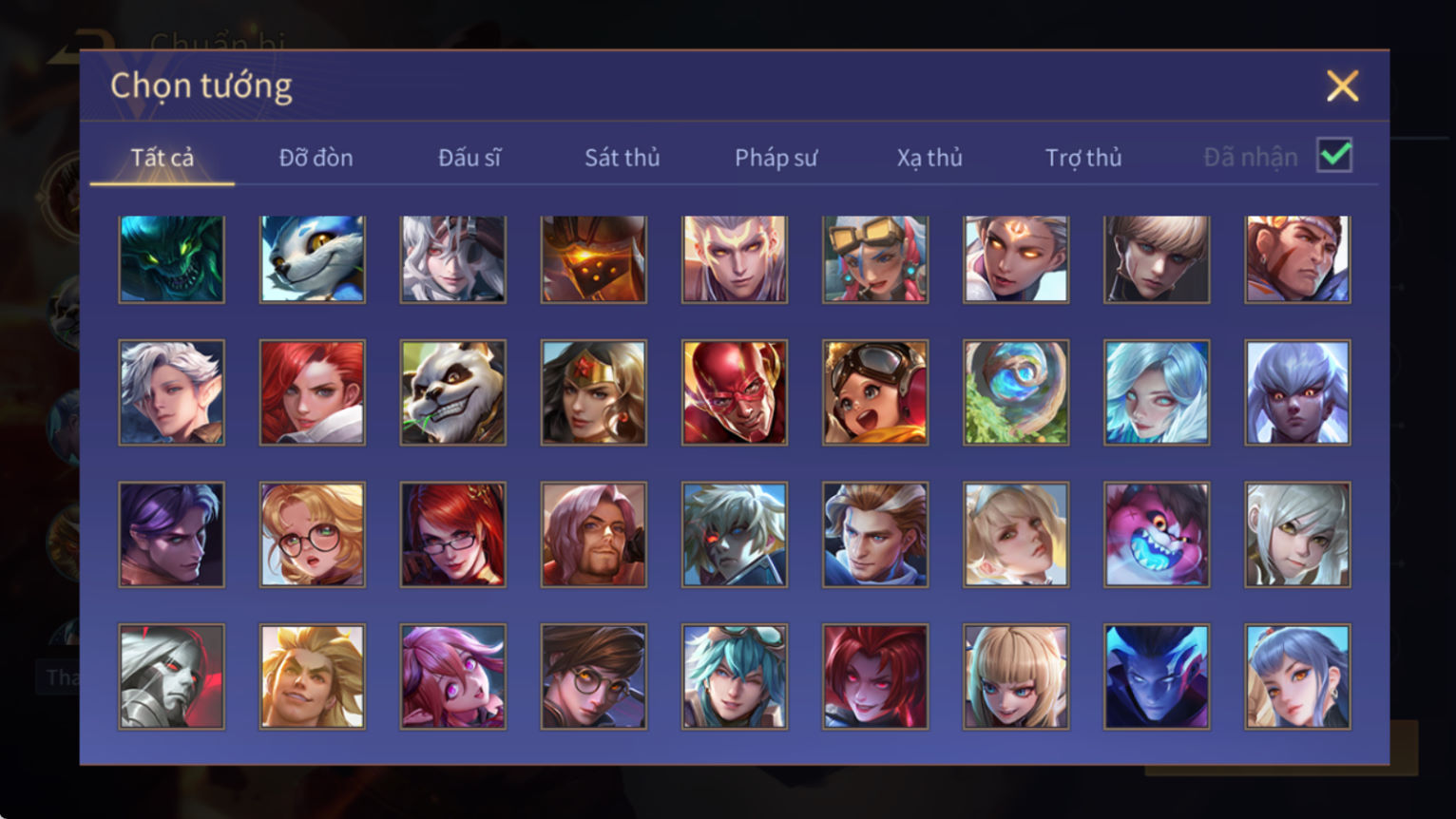Image resolution: width=1456 pixels, height=819 pixels.
Task: Choose the Wonder Woman hero portrait
Action: pos(594,392)
